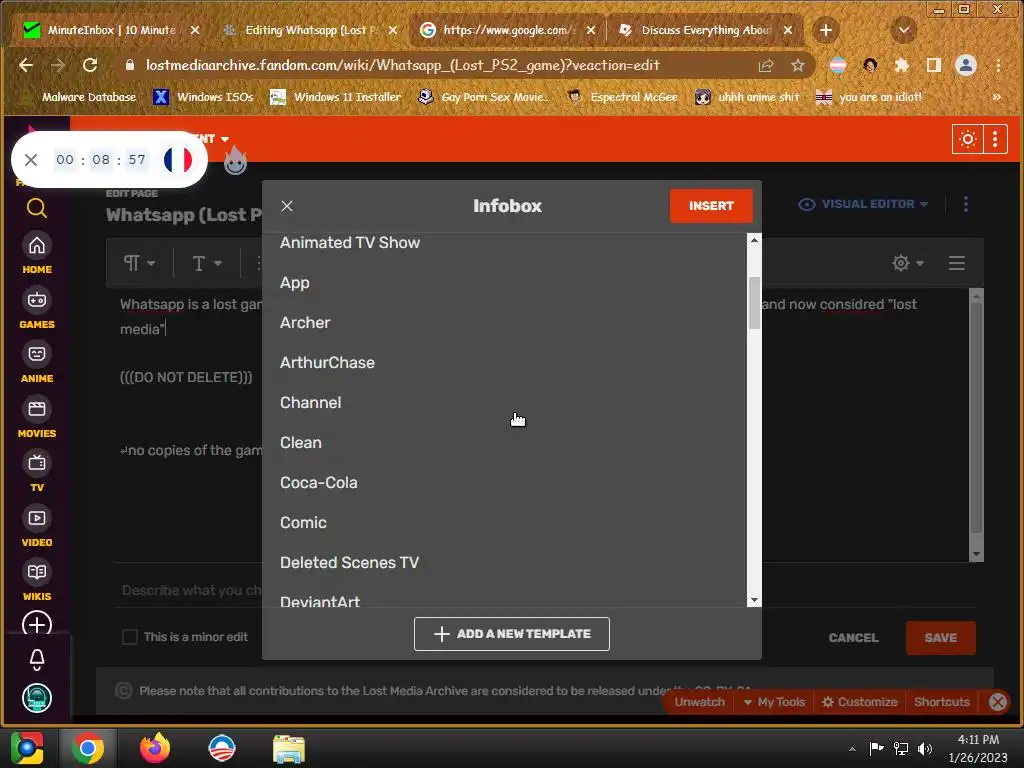Open editor settings gear dropdown
This screenshot has width=1024, height=768.
[x=908, y=263]
